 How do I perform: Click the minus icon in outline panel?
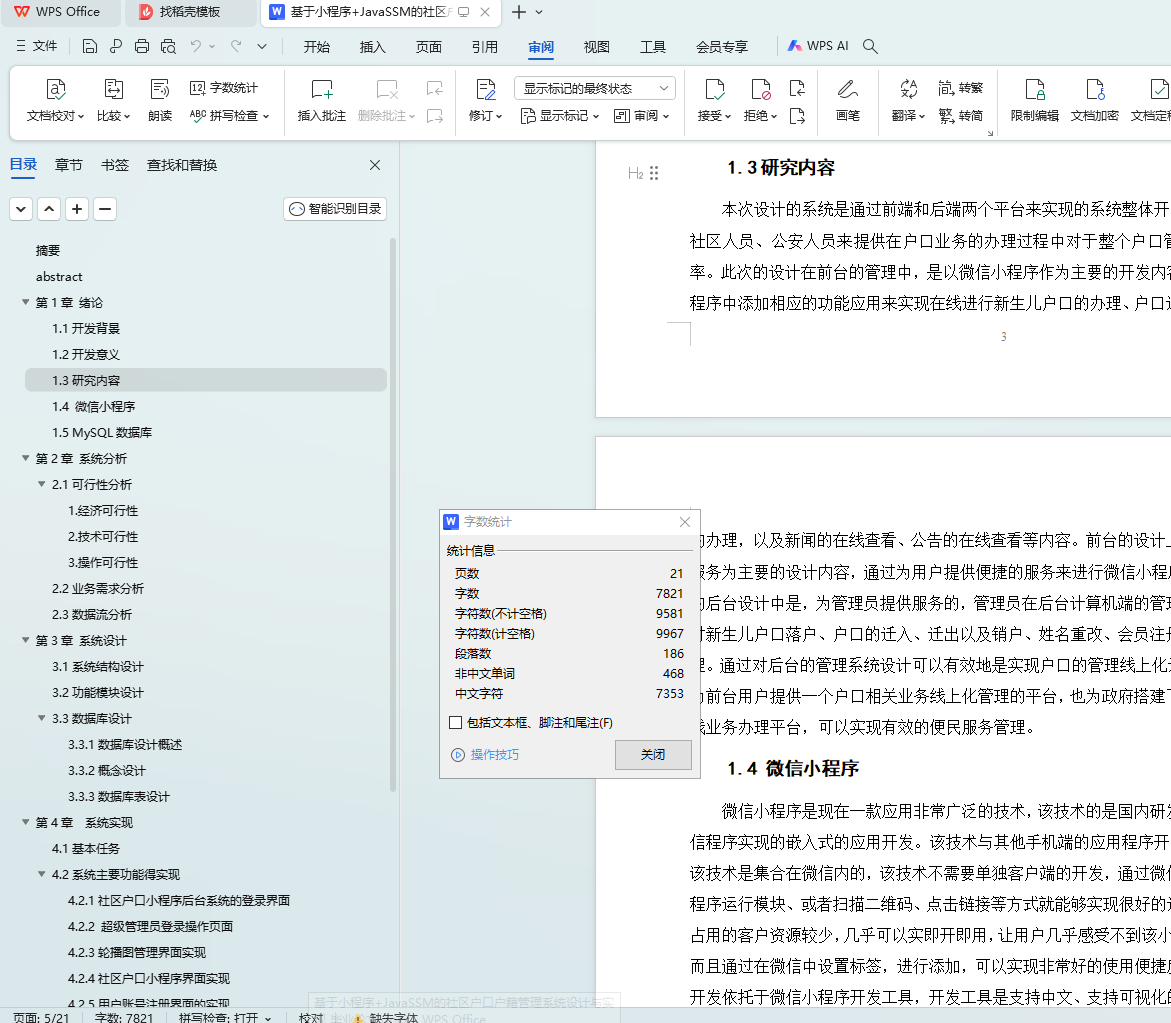[x=105, y=209]
